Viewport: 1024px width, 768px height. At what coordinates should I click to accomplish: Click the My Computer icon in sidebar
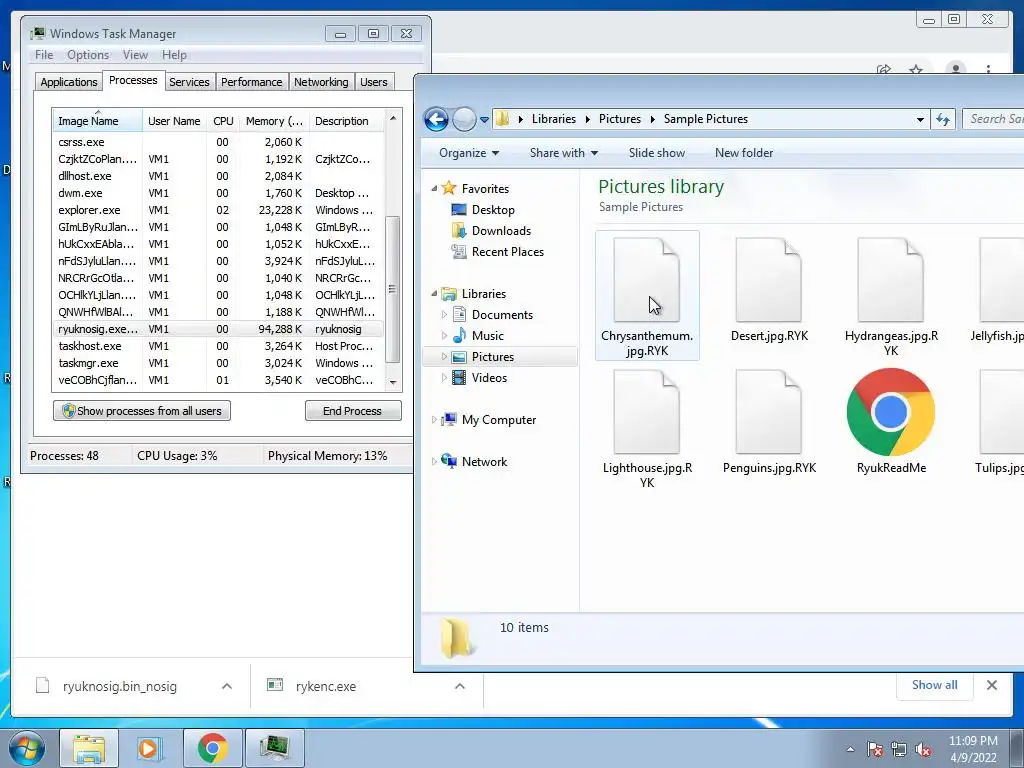click(449, 420)
